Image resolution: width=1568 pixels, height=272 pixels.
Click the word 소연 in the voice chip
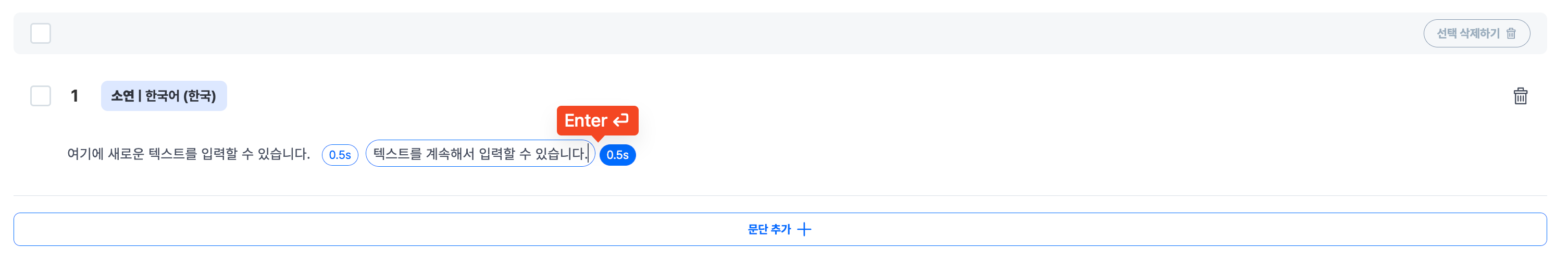(x=122, y=96)
